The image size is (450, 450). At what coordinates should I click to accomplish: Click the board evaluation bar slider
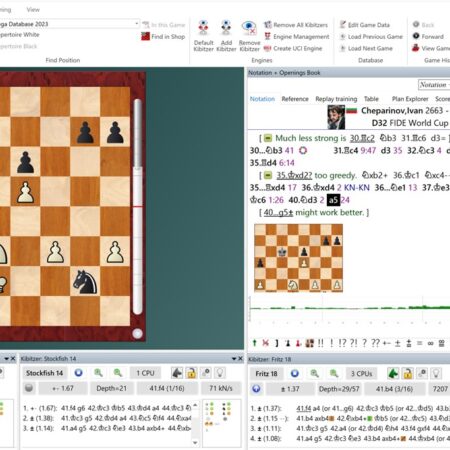[x=138, y=207]
